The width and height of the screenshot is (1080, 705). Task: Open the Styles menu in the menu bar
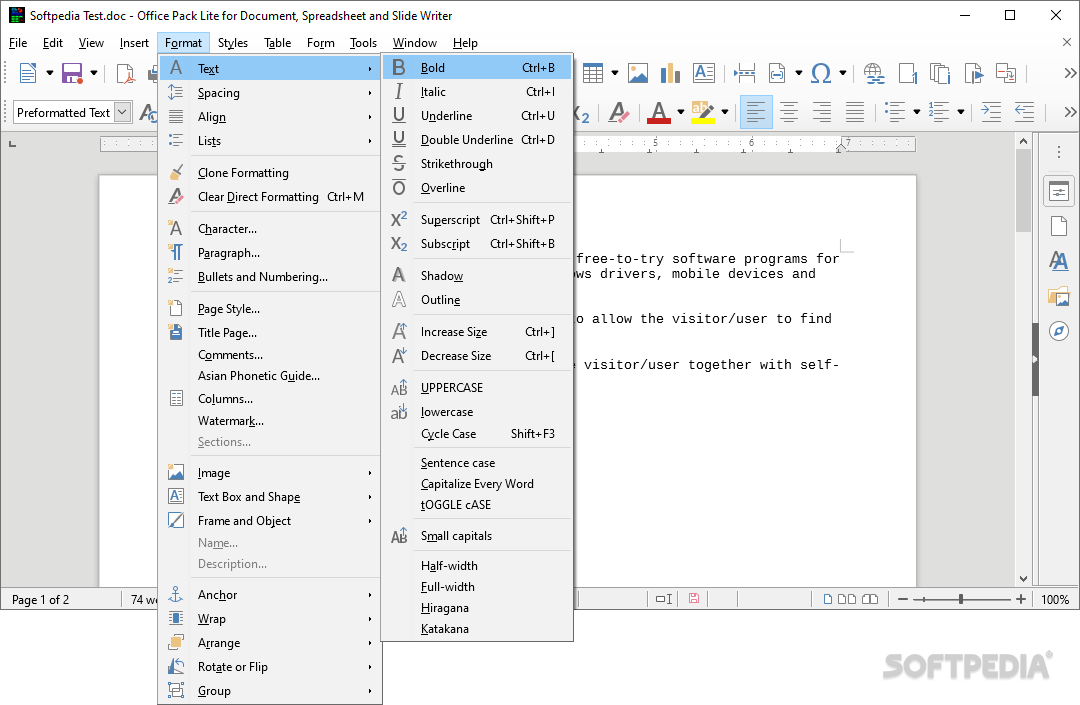point(233,43)
